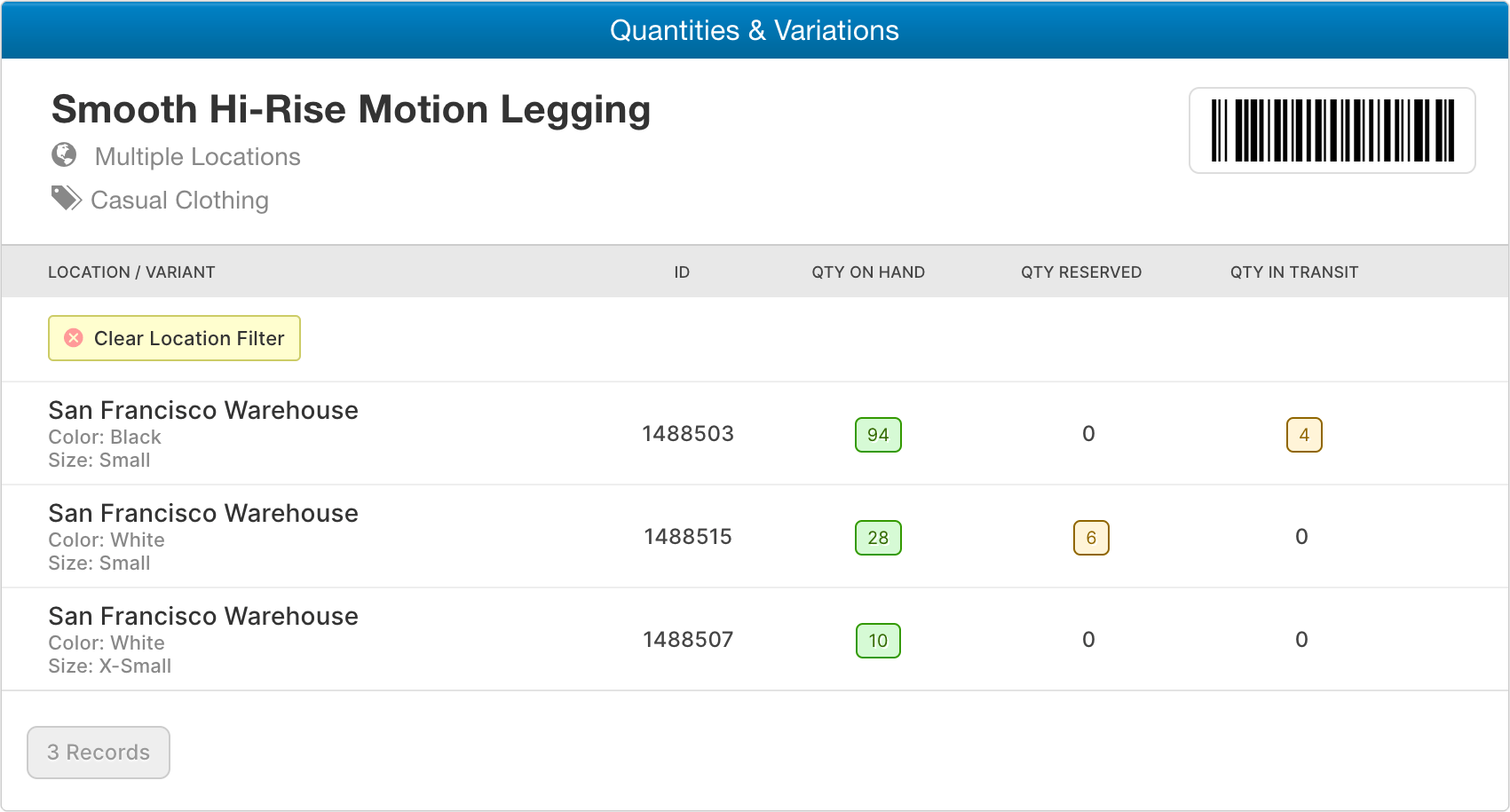The height and width of the screenshot is (812, 1510).
Task: Click reserved quantity 0 for ID 1488503
Action: (1088, 434)
